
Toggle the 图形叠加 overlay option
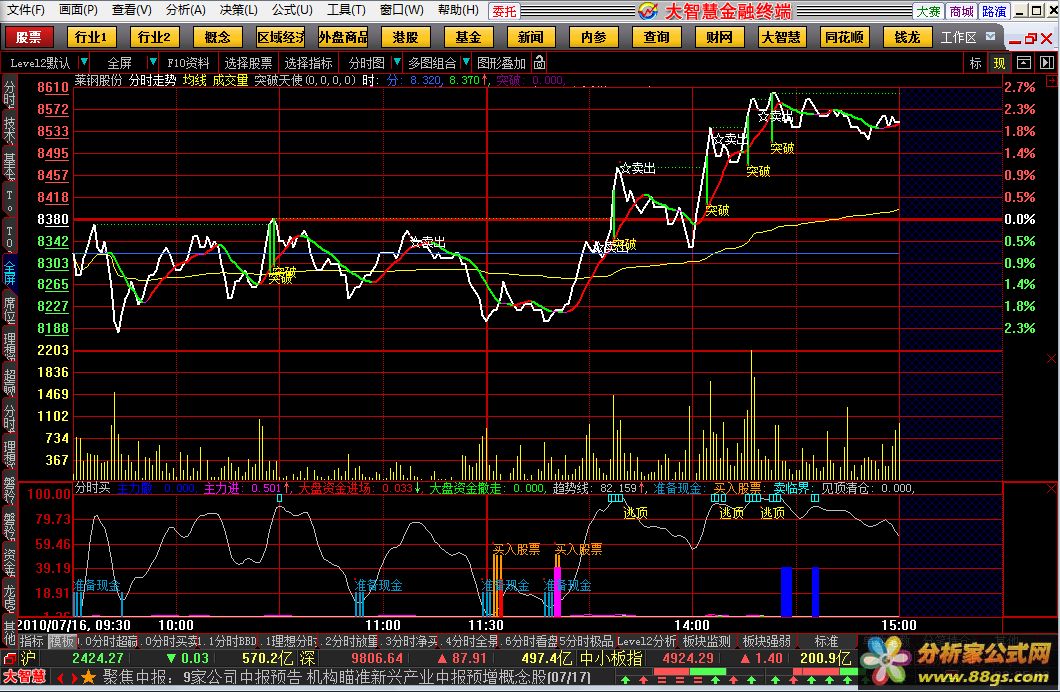(501, 63)
